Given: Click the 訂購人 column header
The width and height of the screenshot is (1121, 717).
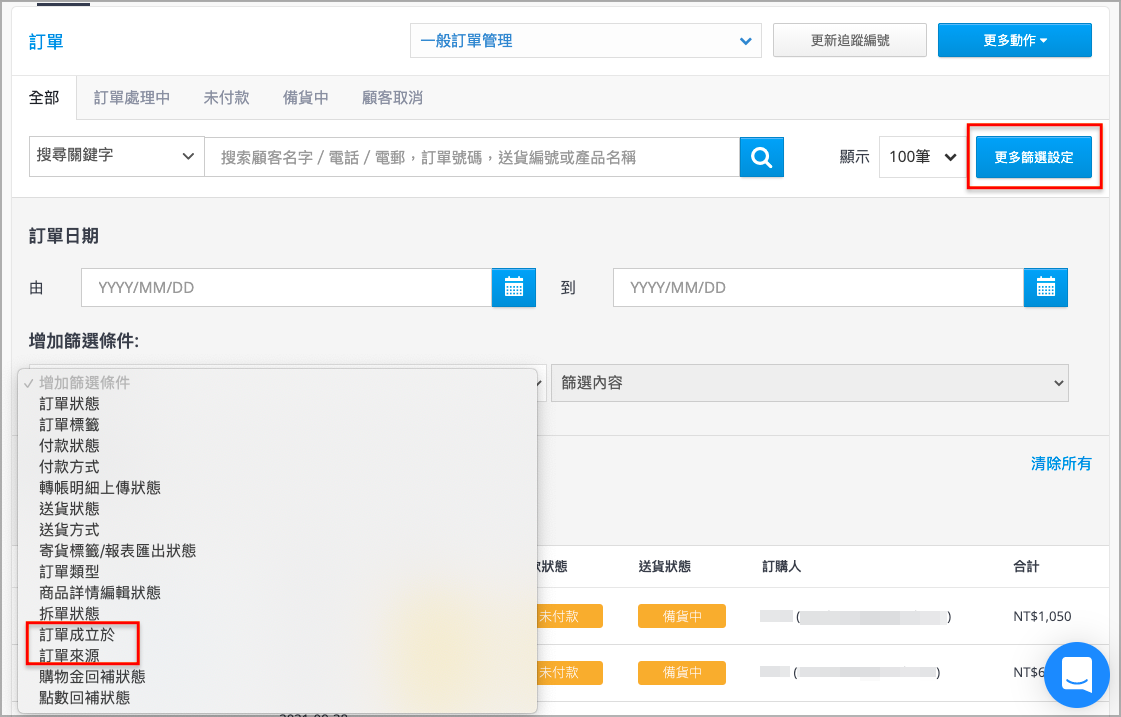Looking at the screenshot, I should tap(781, 567).
